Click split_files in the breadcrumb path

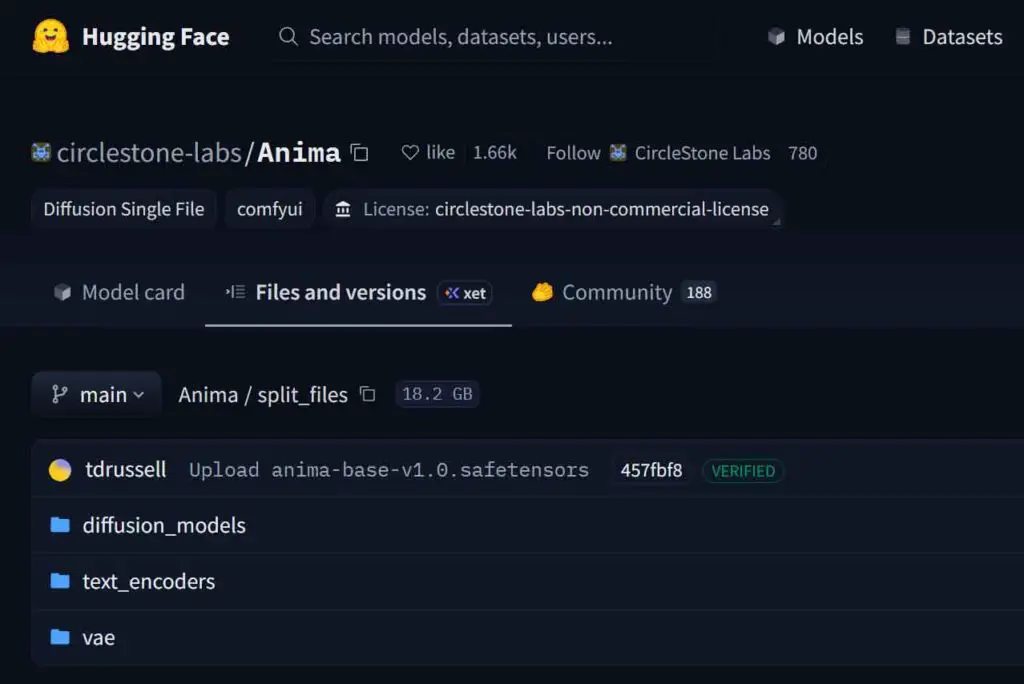point(302,395)
